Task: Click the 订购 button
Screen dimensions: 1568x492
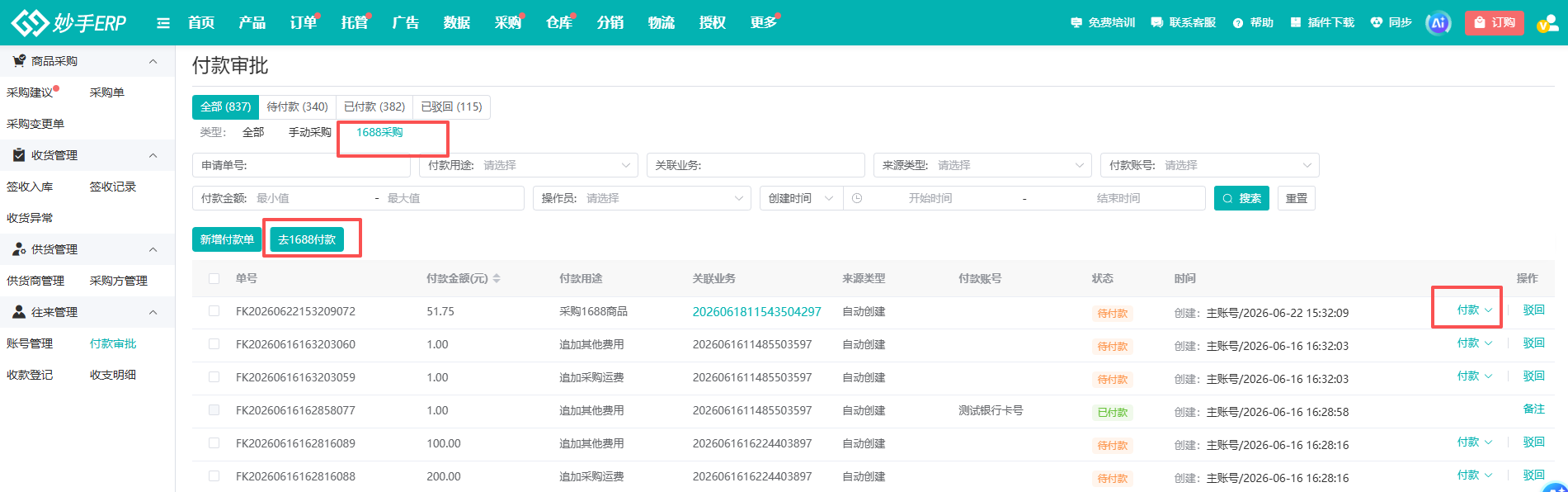Action: [1495, 22]
